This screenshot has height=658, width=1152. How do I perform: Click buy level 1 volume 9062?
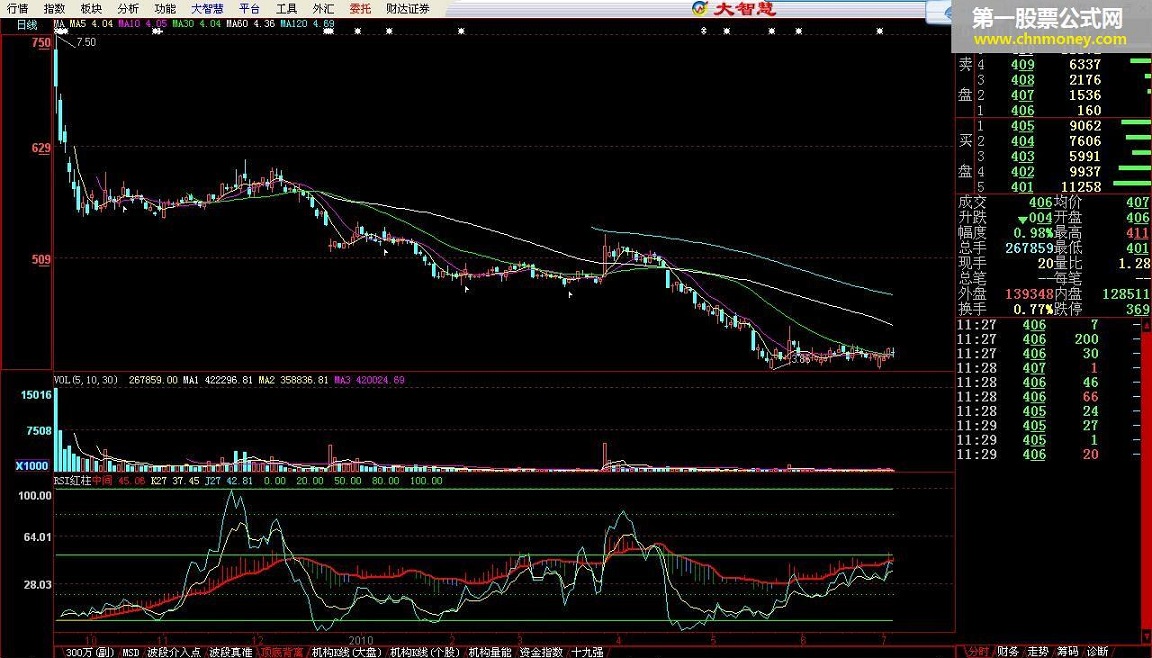pos(1085,126)
